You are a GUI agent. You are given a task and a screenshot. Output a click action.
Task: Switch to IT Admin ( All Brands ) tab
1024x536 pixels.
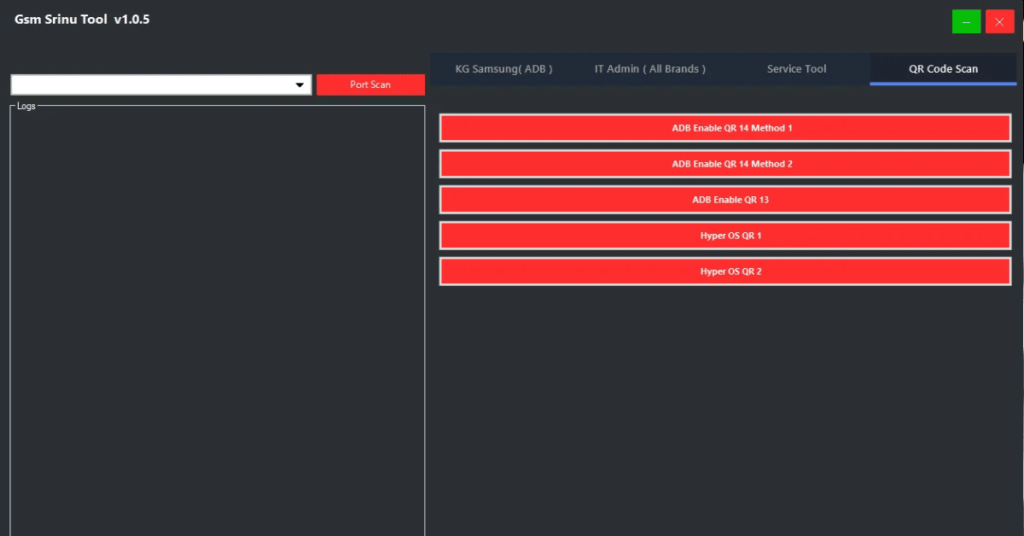click(650, 69)
